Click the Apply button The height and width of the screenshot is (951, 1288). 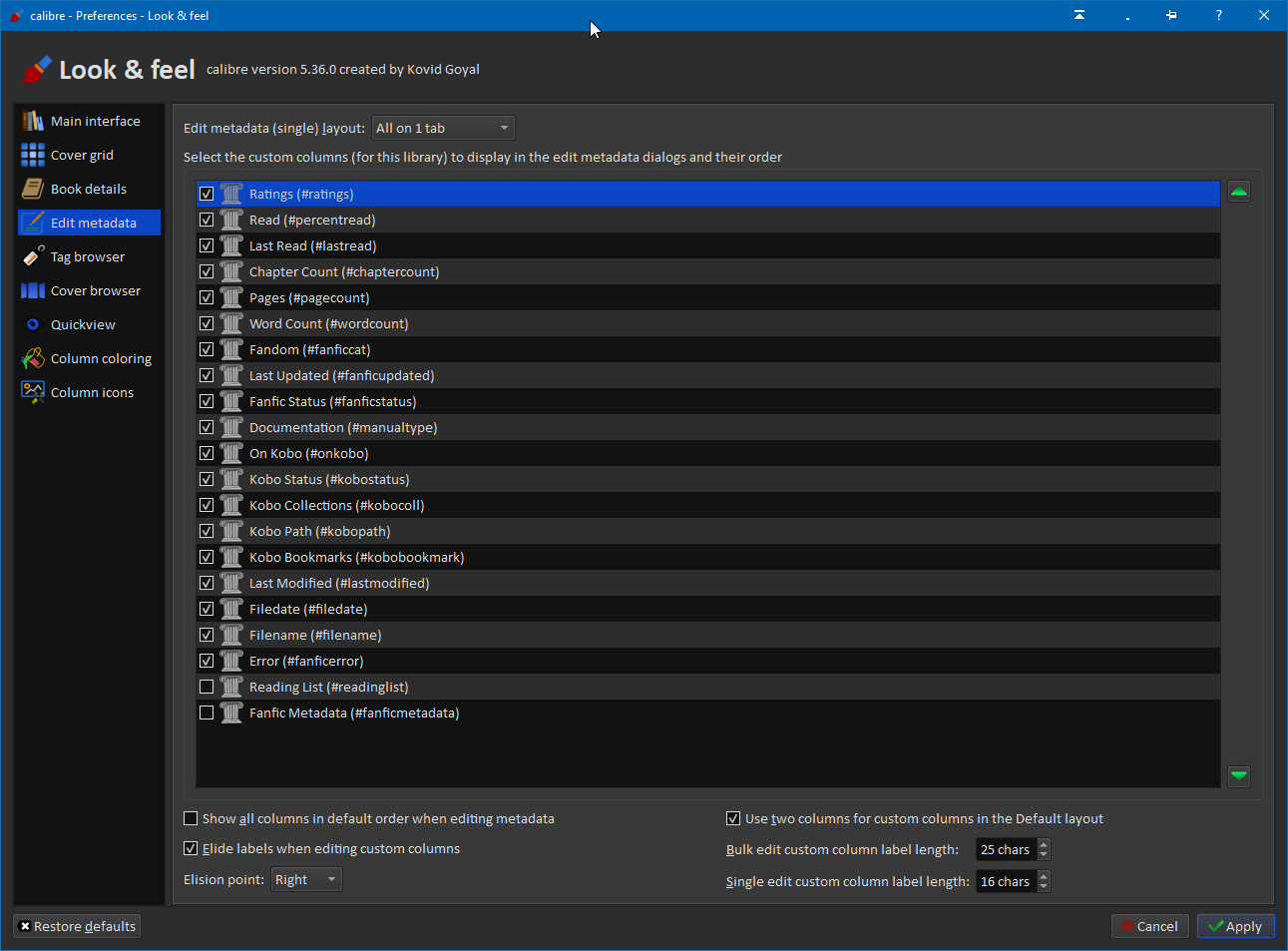pyautogui.click(x=1235, y=926)
